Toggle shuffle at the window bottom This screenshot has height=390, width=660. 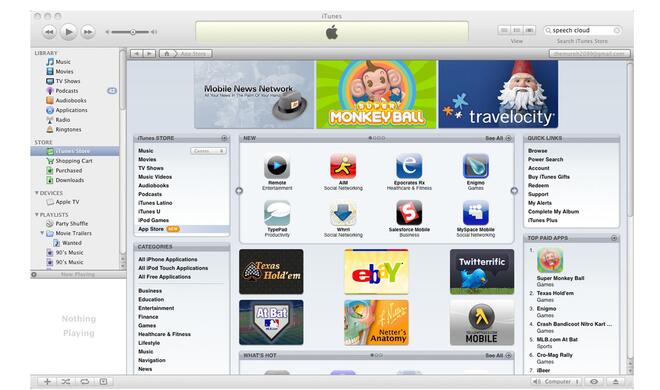click(x=66, y=382)
